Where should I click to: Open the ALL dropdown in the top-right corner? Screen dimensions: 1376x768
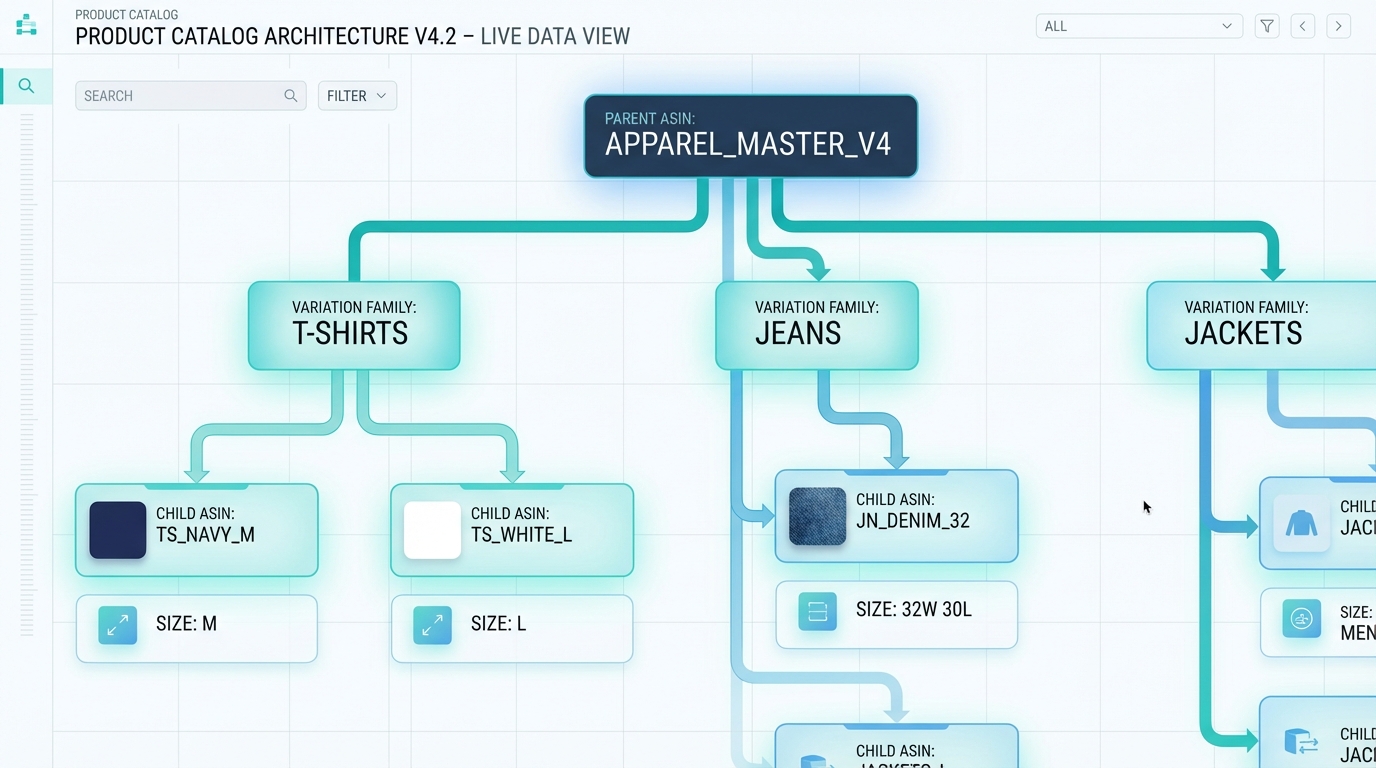(x=1139, y=25)
